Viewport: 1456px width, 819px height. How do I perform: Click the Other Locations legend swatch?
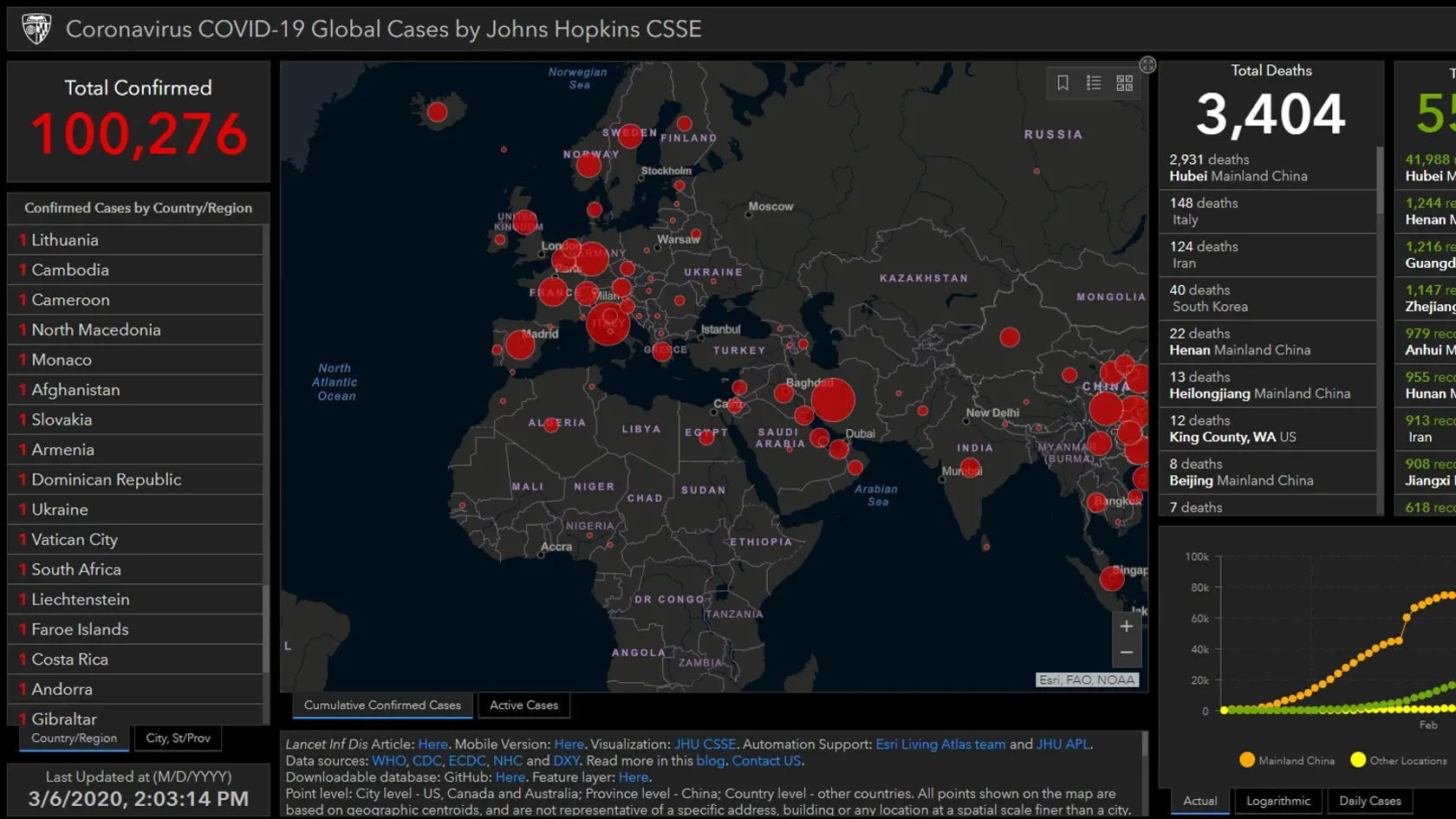(x=1358, y=760)
